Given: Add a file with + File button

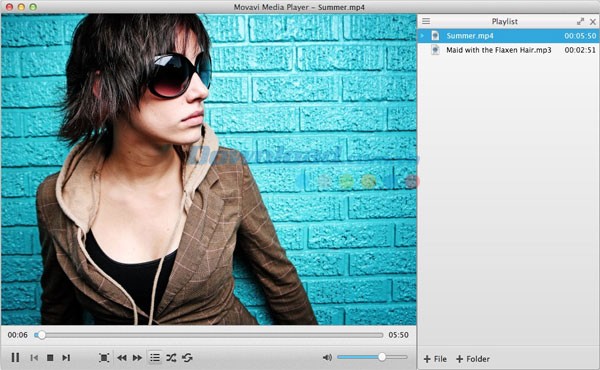Looking at the screenshot, I should point(435,359).
